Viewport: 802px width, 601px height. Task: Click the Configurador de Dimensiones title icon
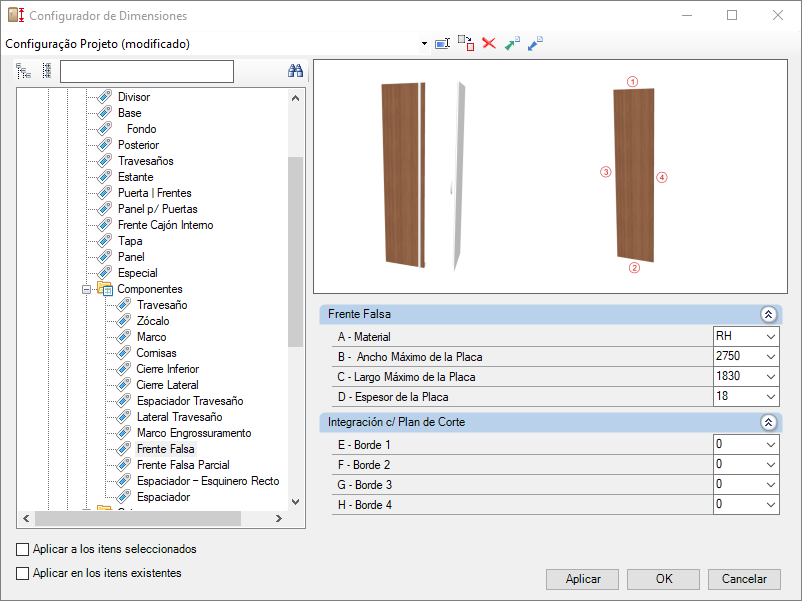pos(16,15)
